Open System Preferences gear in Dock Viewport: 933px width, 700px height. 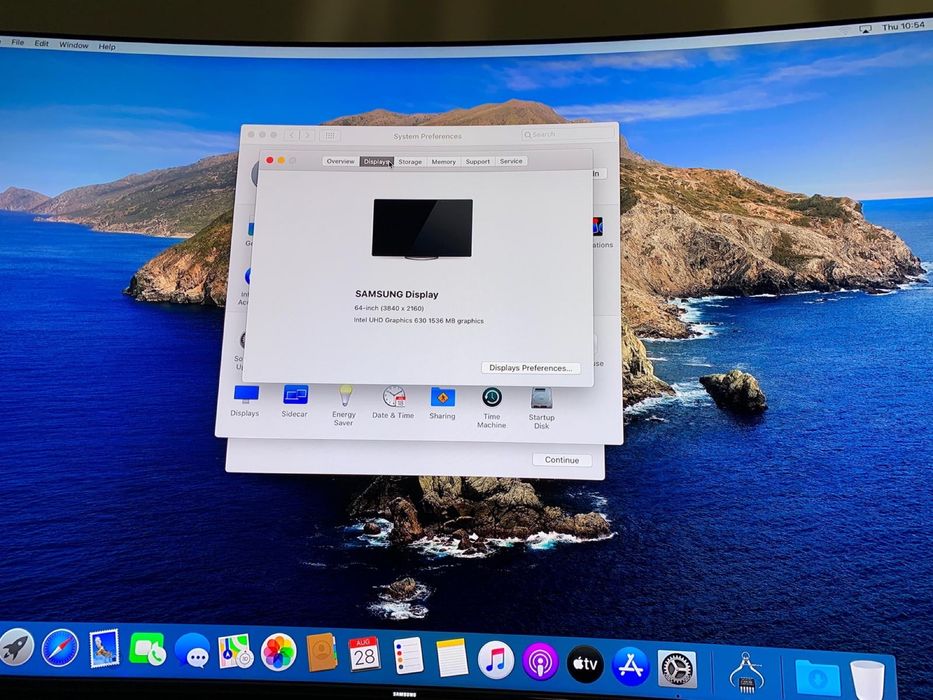click(x=677, y=668)
